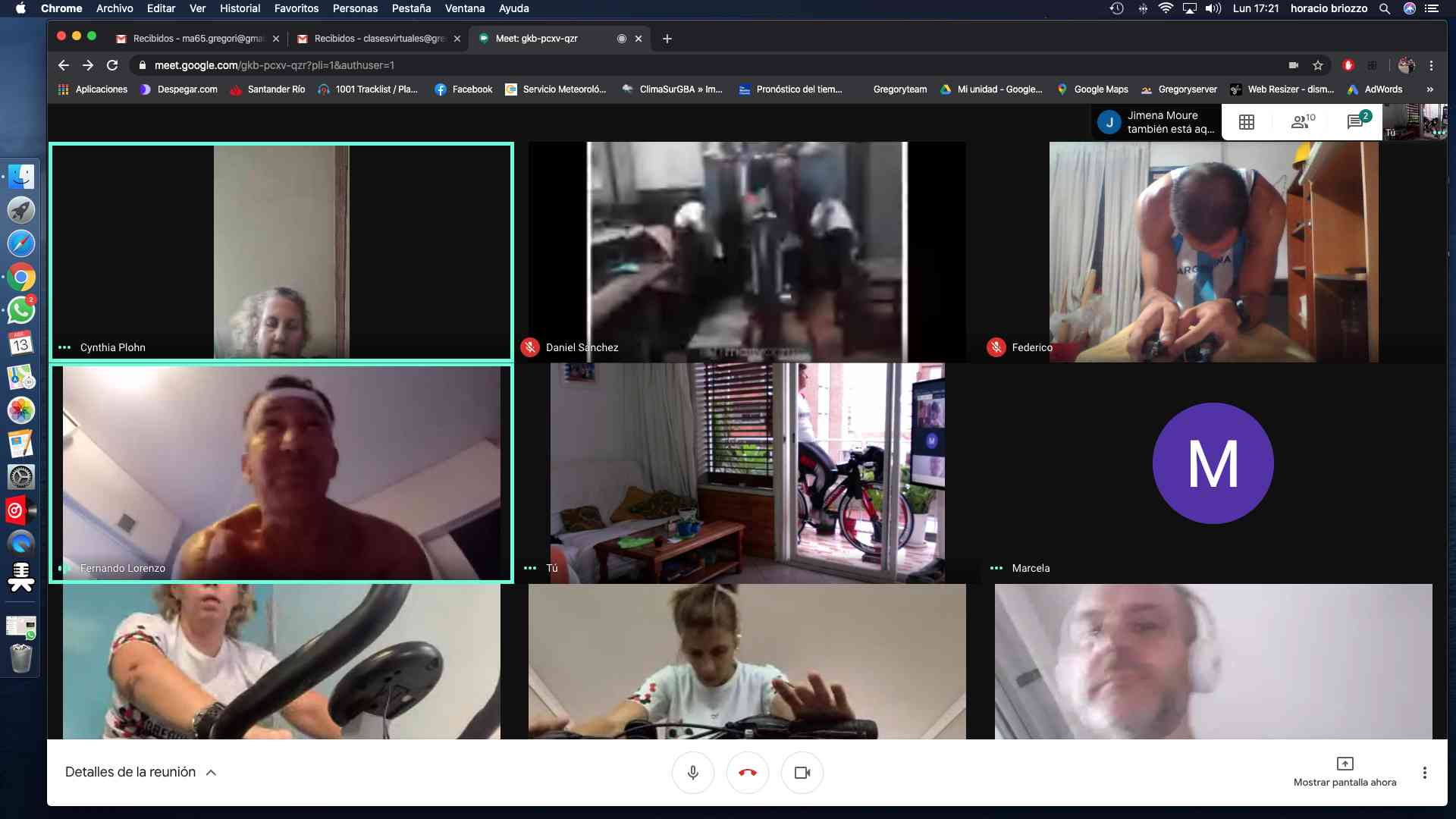The image size is (1456, 819).
Task: Click Mostrar pantalla ahora present icon
Action: [1345, 764]
